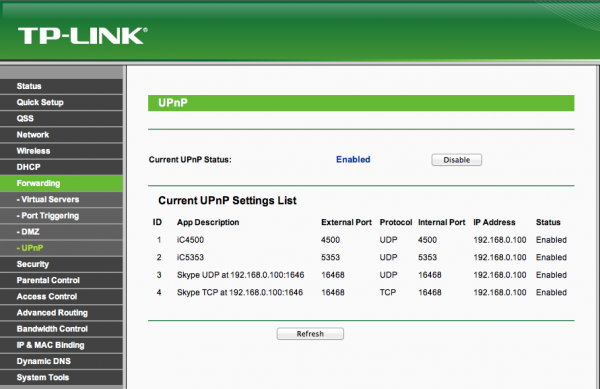The width and height of the screenshot is (600, 389).
Task: Go to Access Control
Action: (61, 296)
